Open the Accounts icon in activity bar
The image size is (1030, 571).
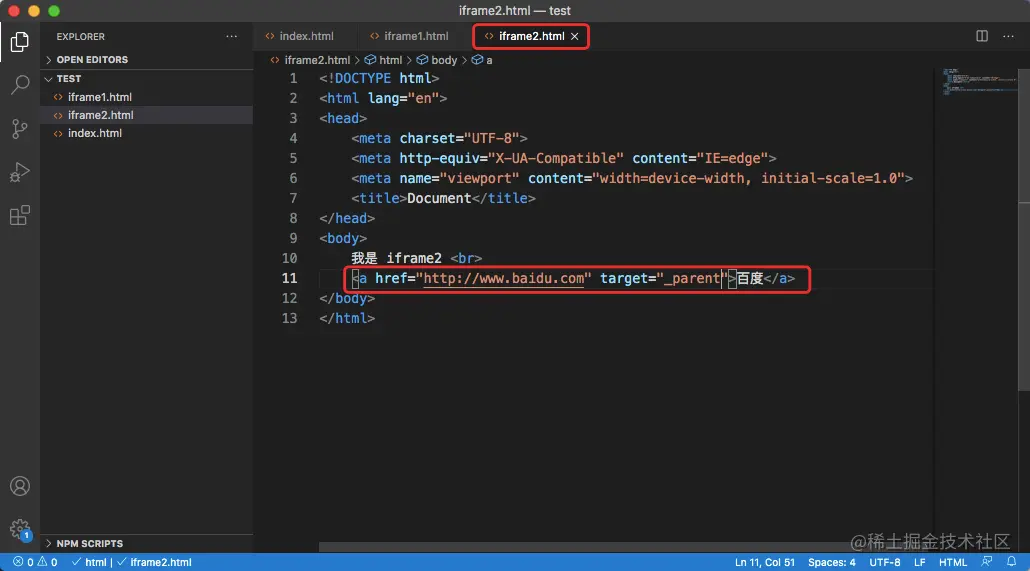20,486
